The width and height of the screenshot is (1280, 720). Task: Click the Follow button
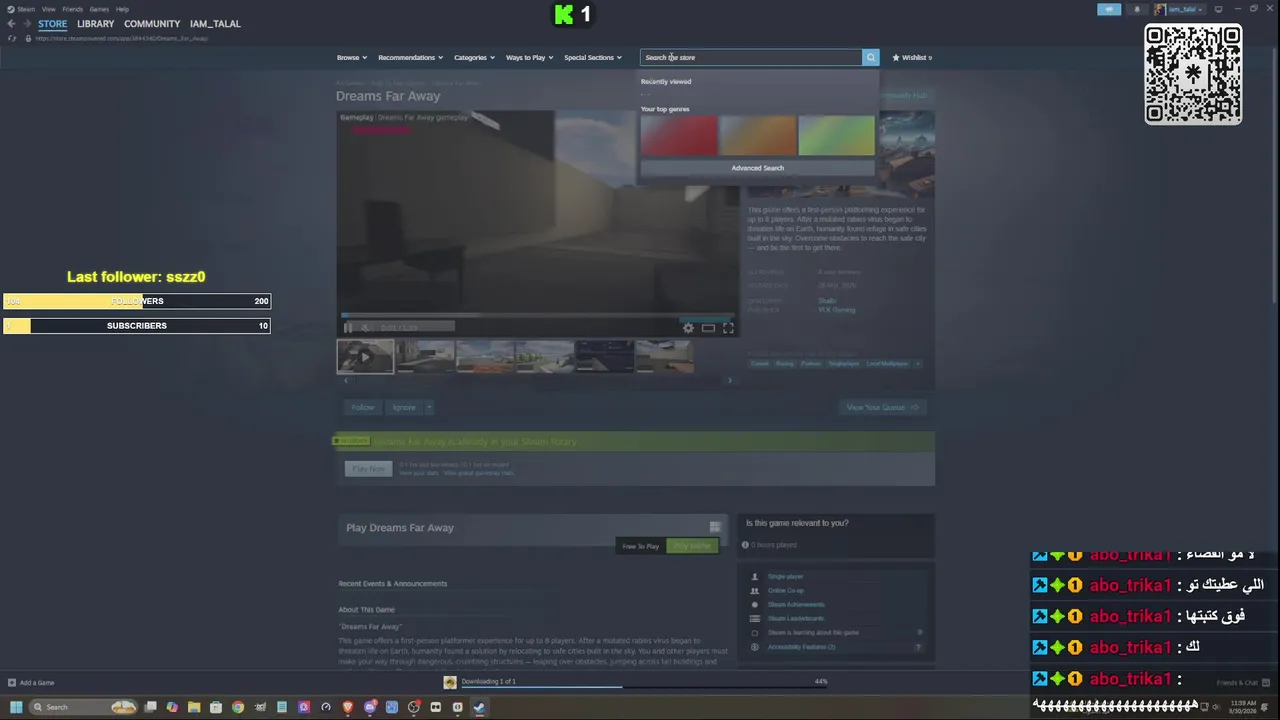click(363, 407)
